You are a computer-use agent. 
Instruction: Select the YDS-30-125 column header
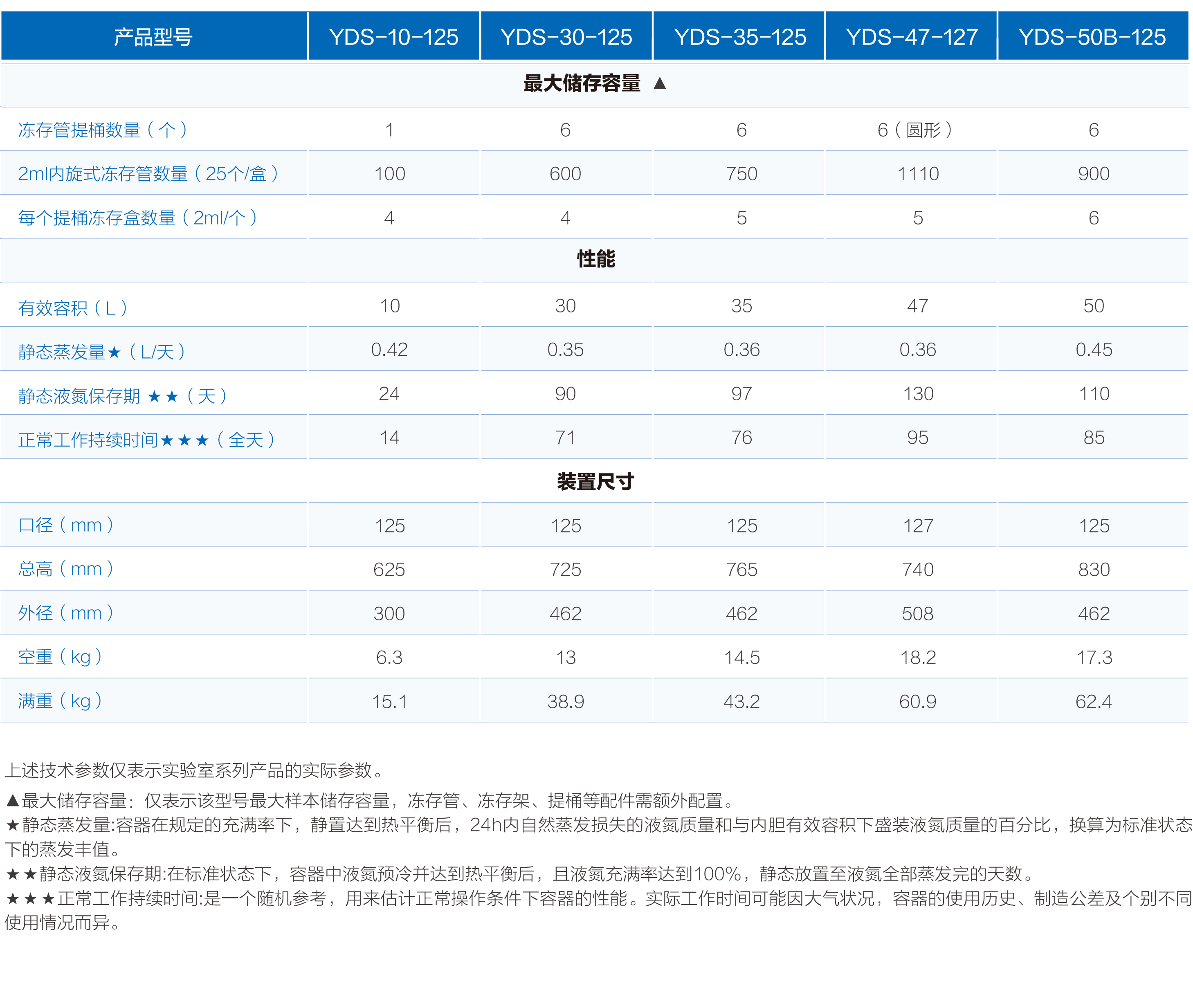tap(566, 36)
